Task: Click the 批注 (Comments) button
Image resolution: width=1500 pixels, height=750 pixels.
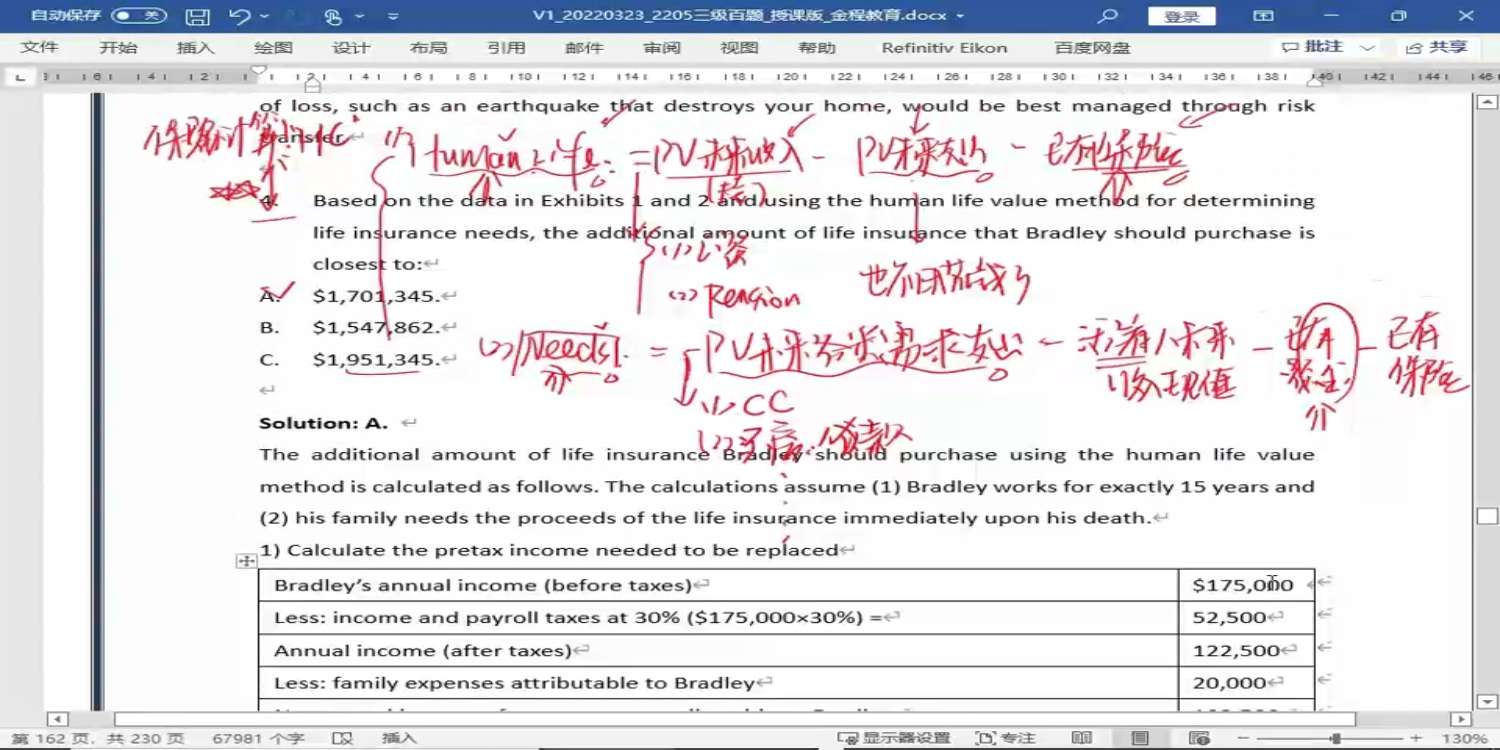Action: pyautogui.click(x=1313, y=47)
